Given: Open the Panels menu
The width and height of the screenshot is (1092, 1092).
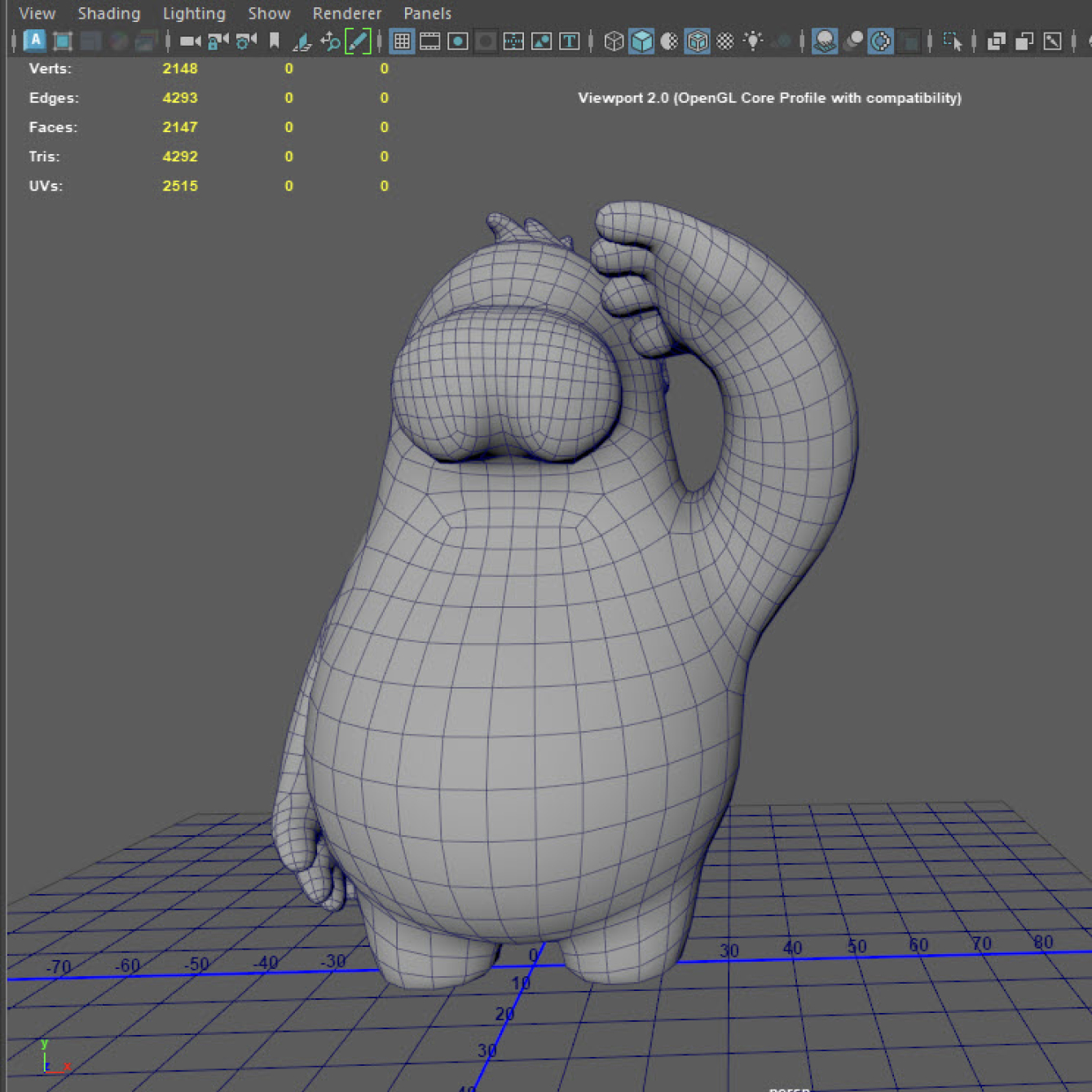Looking at the screenshot, I should click(x=427, y=13).
